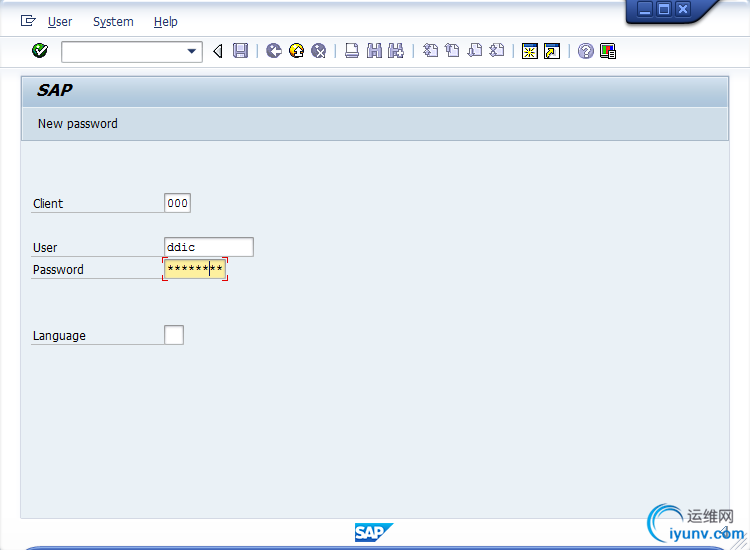Viewport: 750px width, 550px height.
Task: Open Help question mark icon
Action: click(585, 51)
